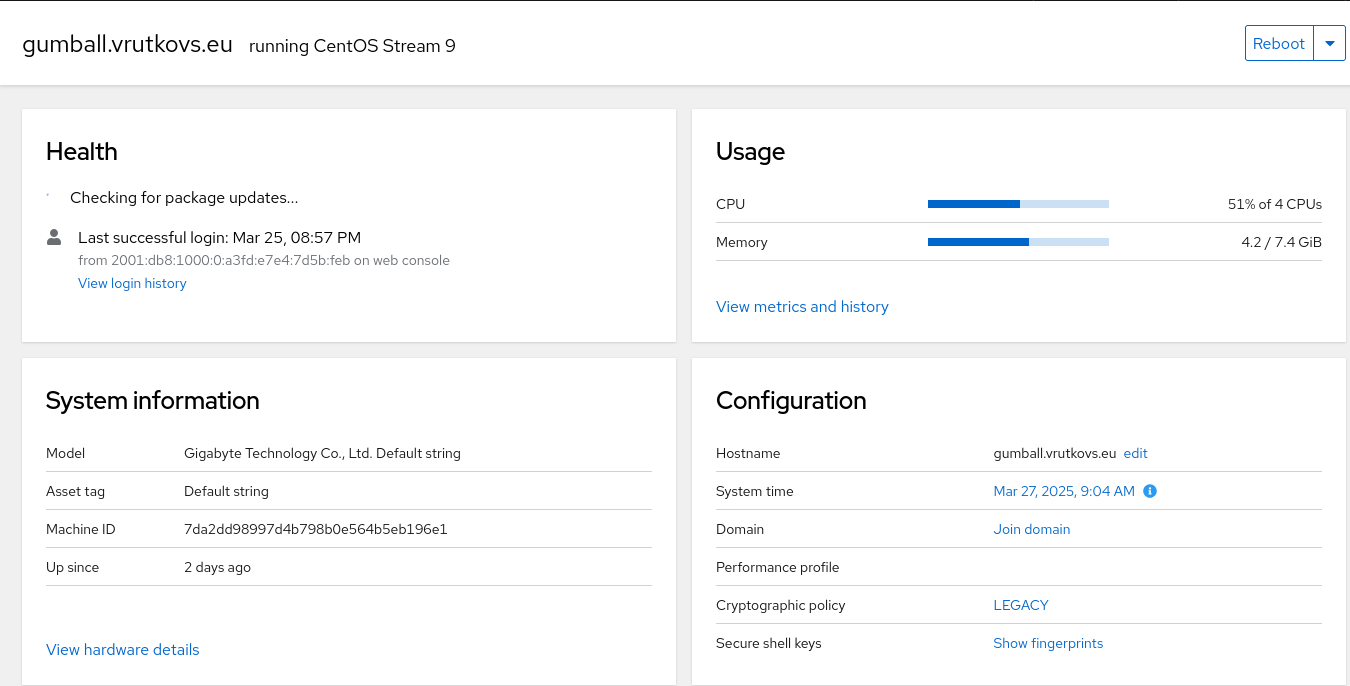Click the user icon beside last login

point(54,238)
